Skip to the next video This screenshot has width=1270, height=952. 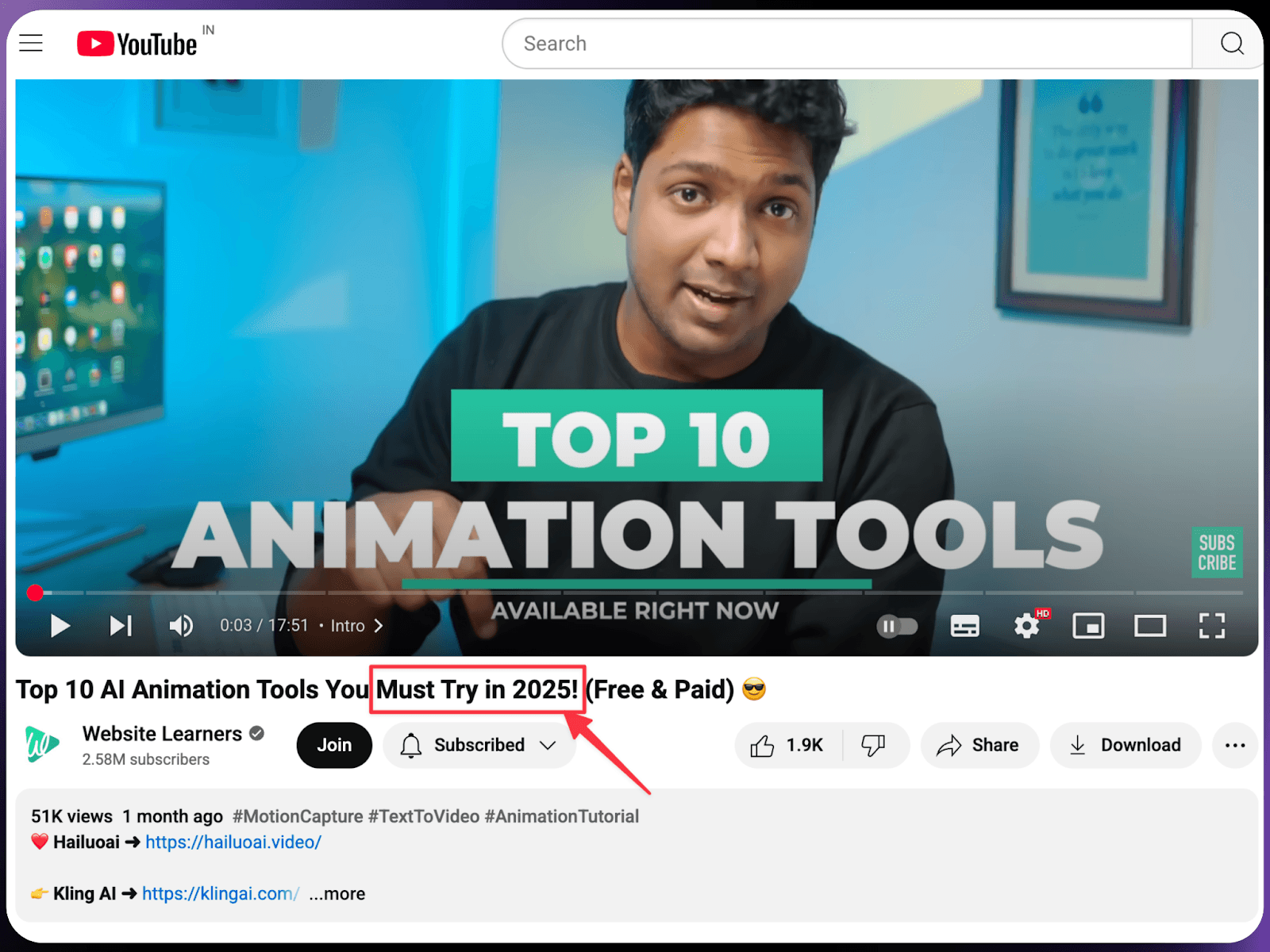tap(121, 626)
